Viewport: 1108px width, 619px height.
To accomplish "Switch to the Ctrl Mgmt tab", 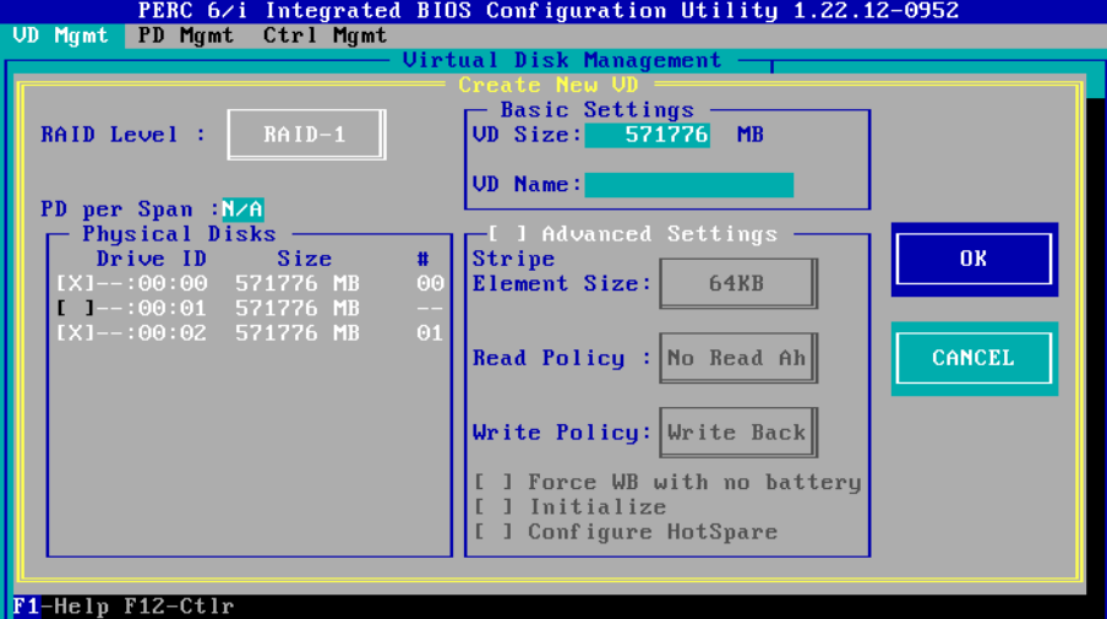I will 325,35.
